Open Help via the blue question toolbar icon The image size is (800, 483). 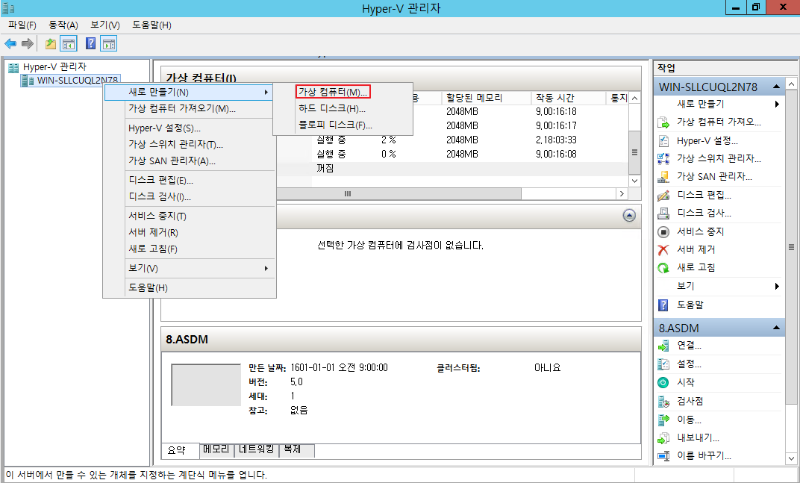coord(91,44)
